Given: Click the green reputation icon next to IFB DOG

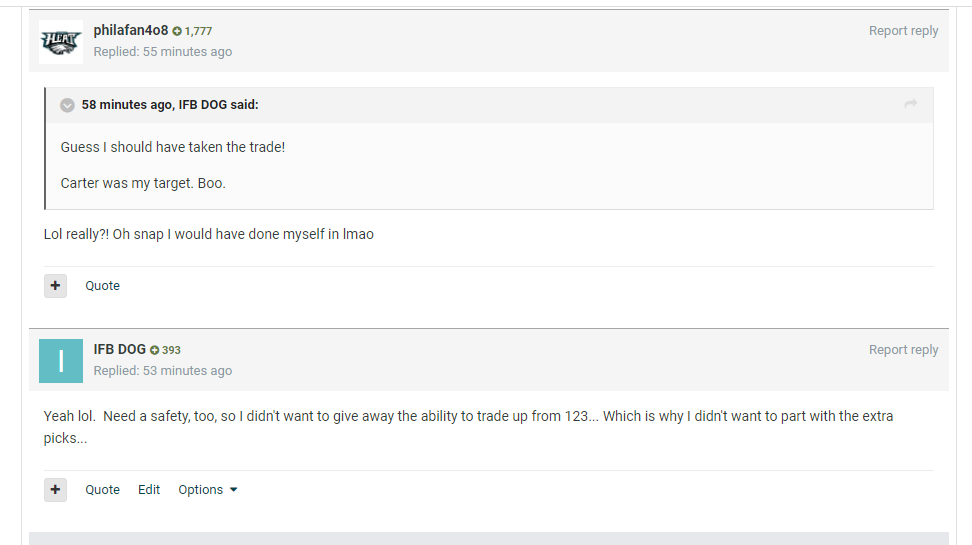Looking at the screenshot, I should tap(154, 350).
